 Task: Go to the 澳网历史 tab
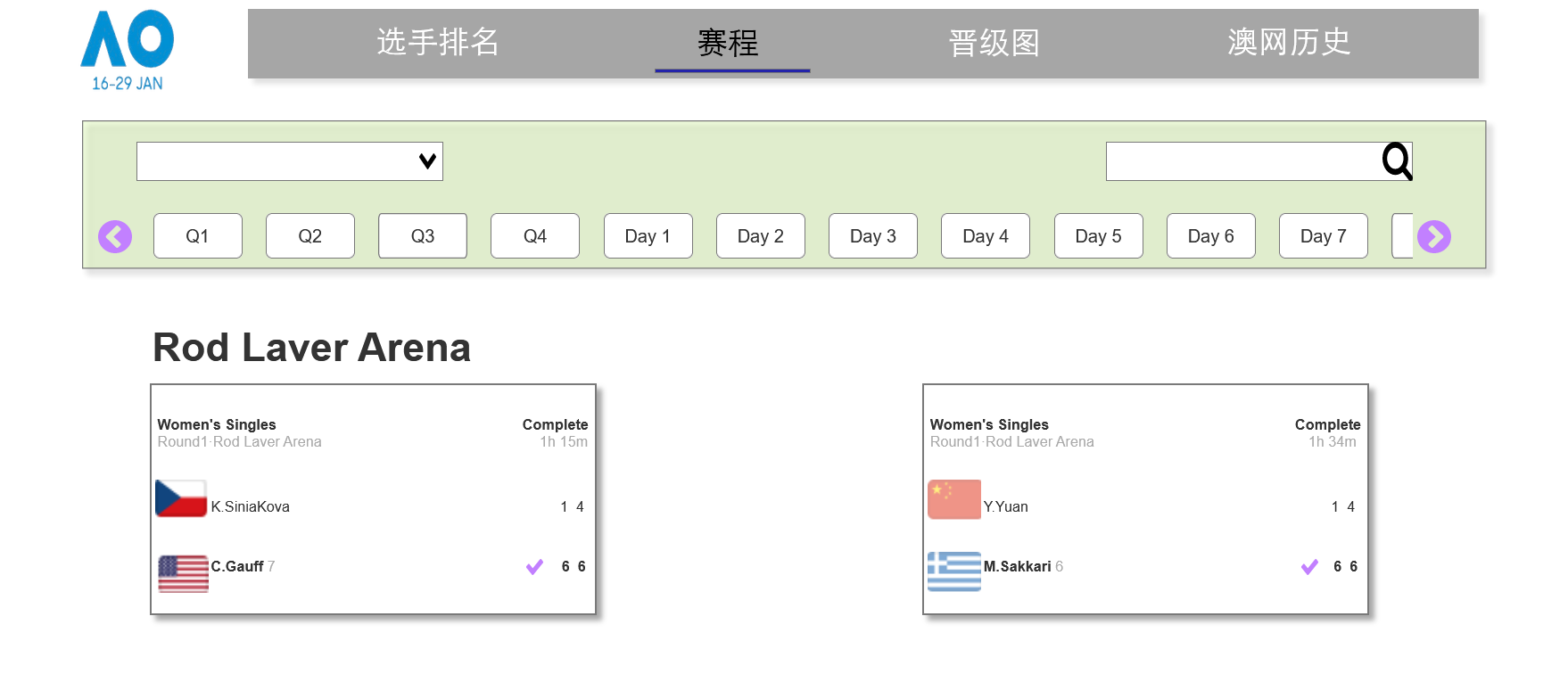click(x=1288, y=42)
